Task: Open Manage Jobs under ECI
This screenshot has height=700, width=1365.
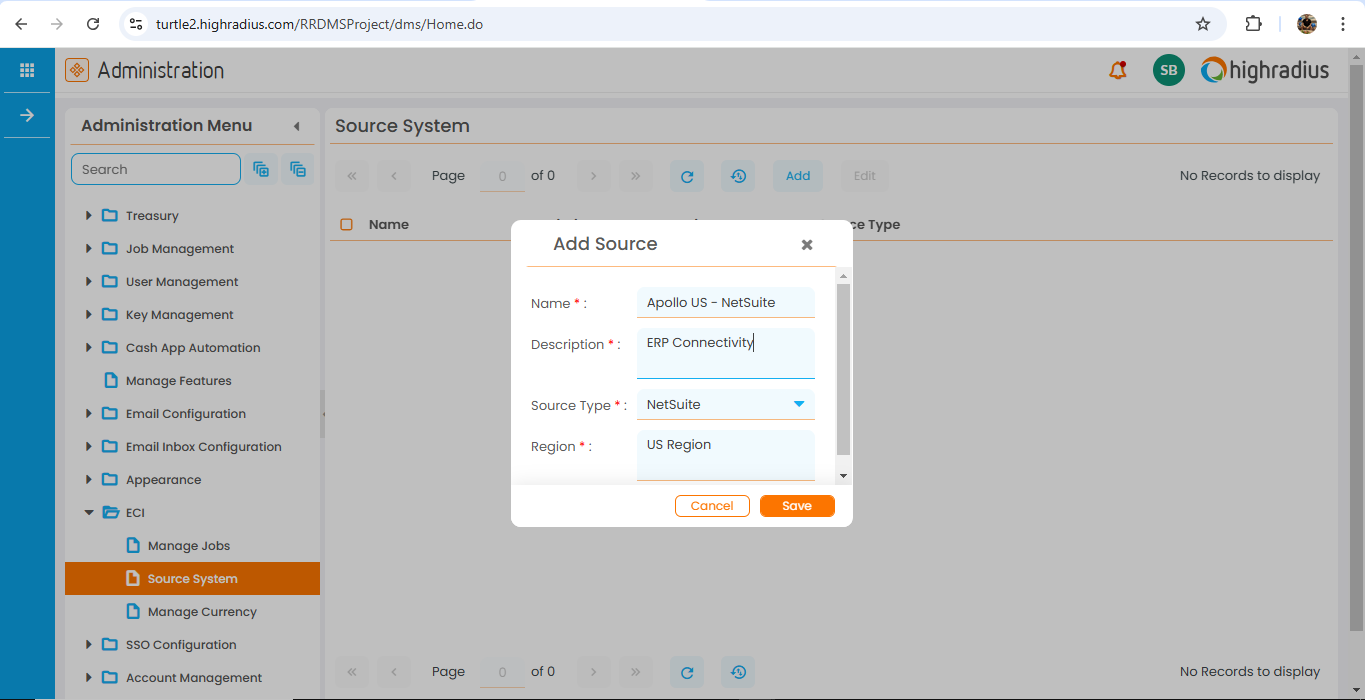Action: [x=188, y=546]
